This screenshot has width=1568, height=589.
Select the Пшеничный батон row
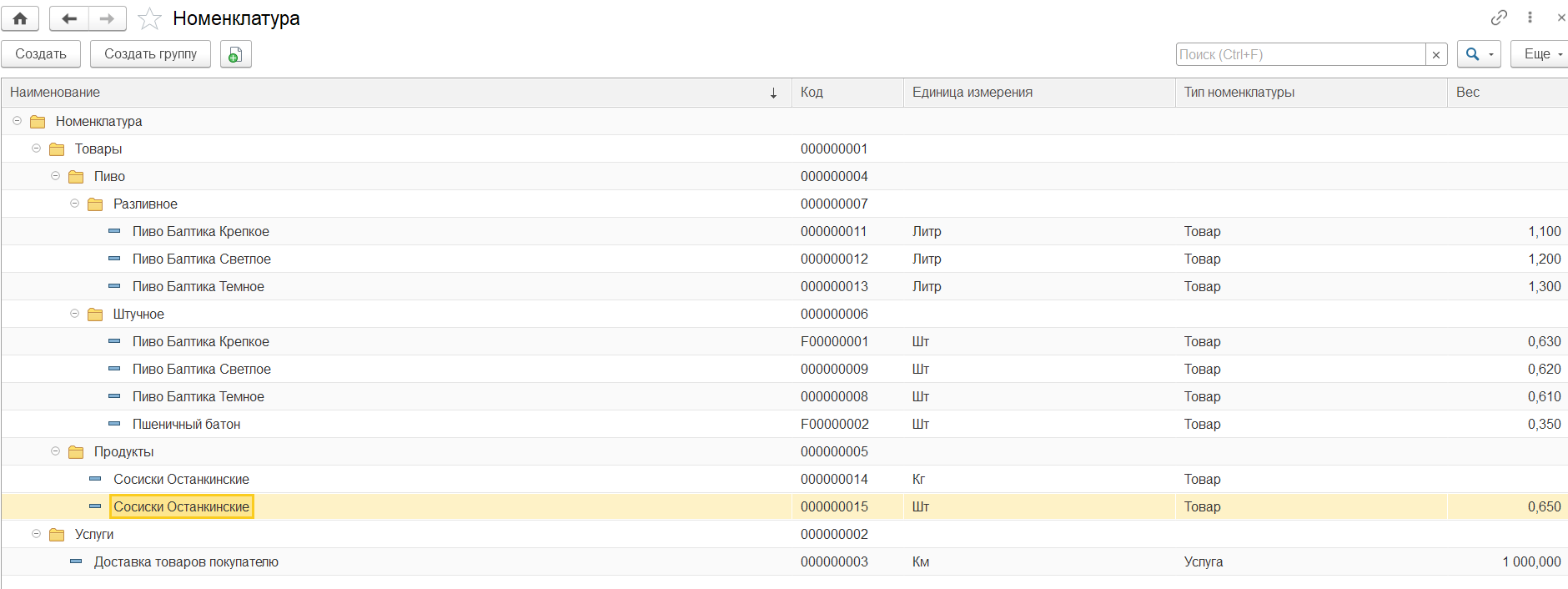click(186, 425)
